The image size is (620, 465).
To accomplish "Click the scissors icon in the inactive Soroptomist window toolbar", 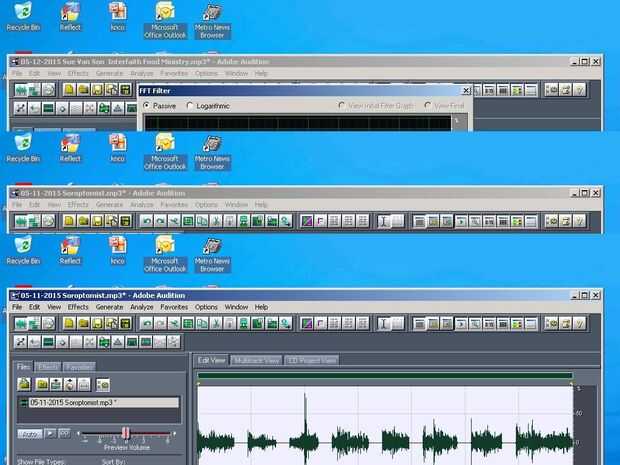I will coord(216,221).
